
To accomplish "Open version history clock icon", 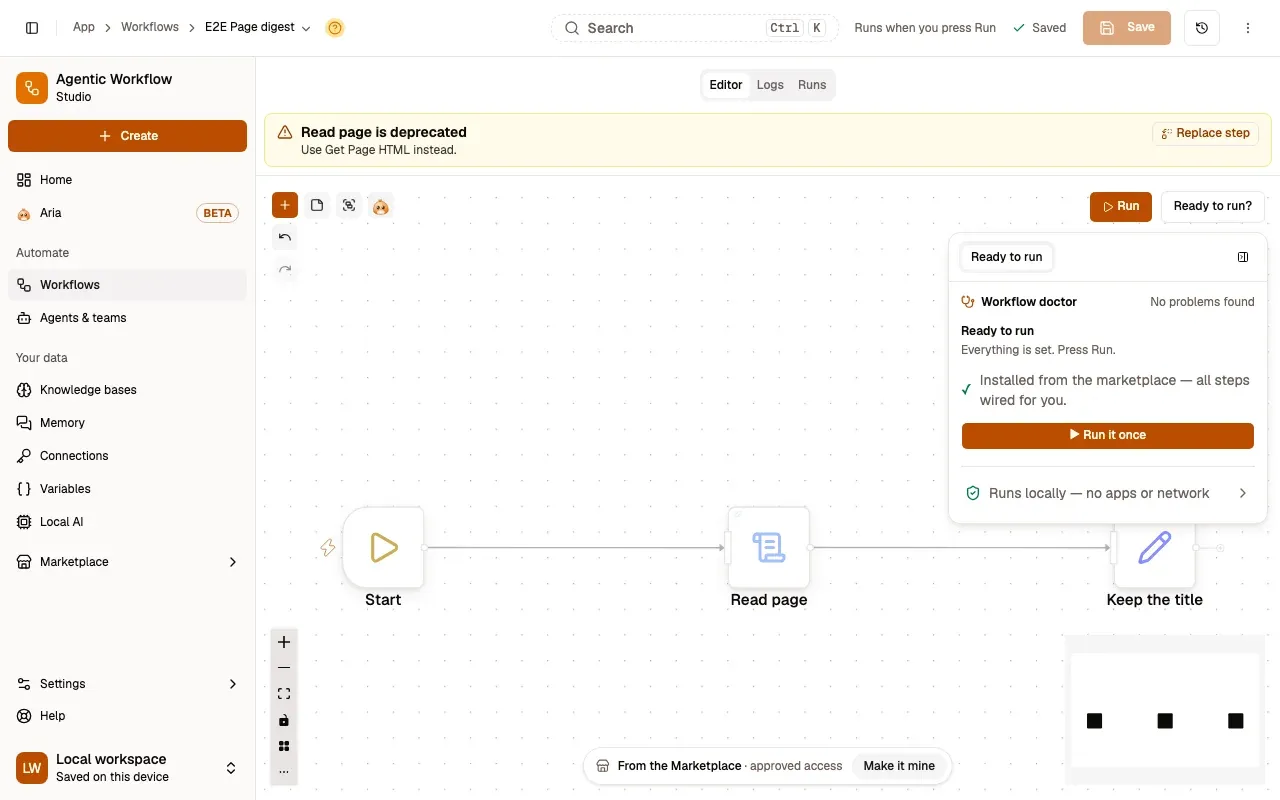I will click(x=1202, y=28).
